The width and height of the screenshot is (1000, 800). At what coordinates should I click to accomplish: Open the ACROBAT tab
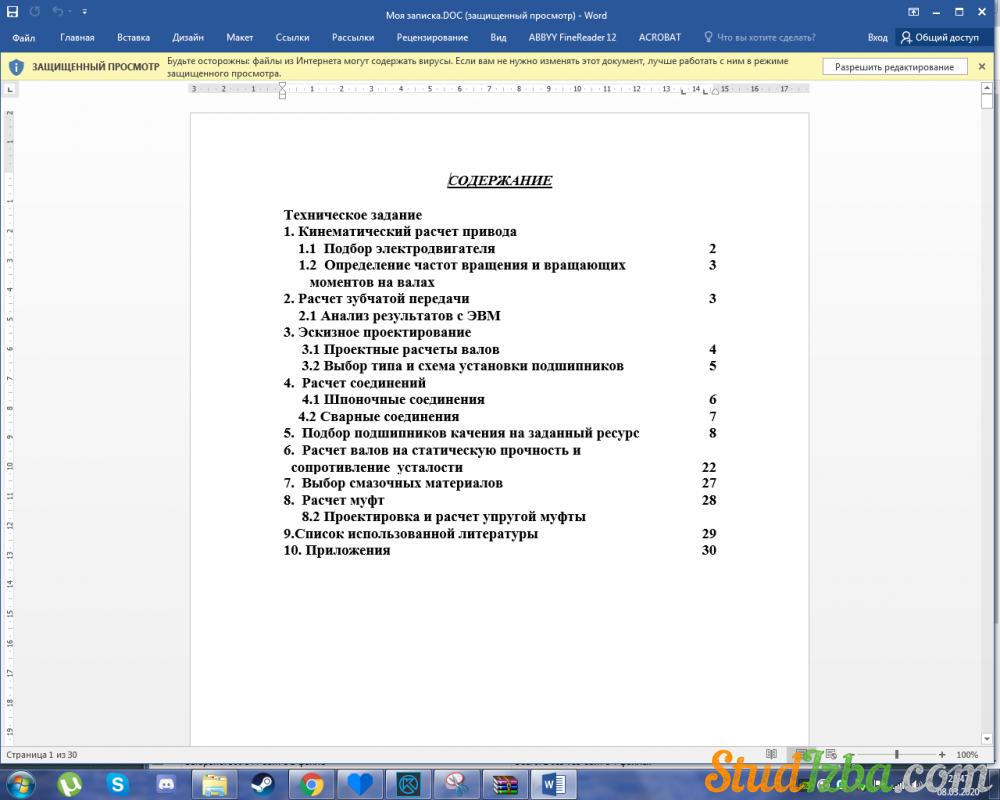tap(659, 38)
